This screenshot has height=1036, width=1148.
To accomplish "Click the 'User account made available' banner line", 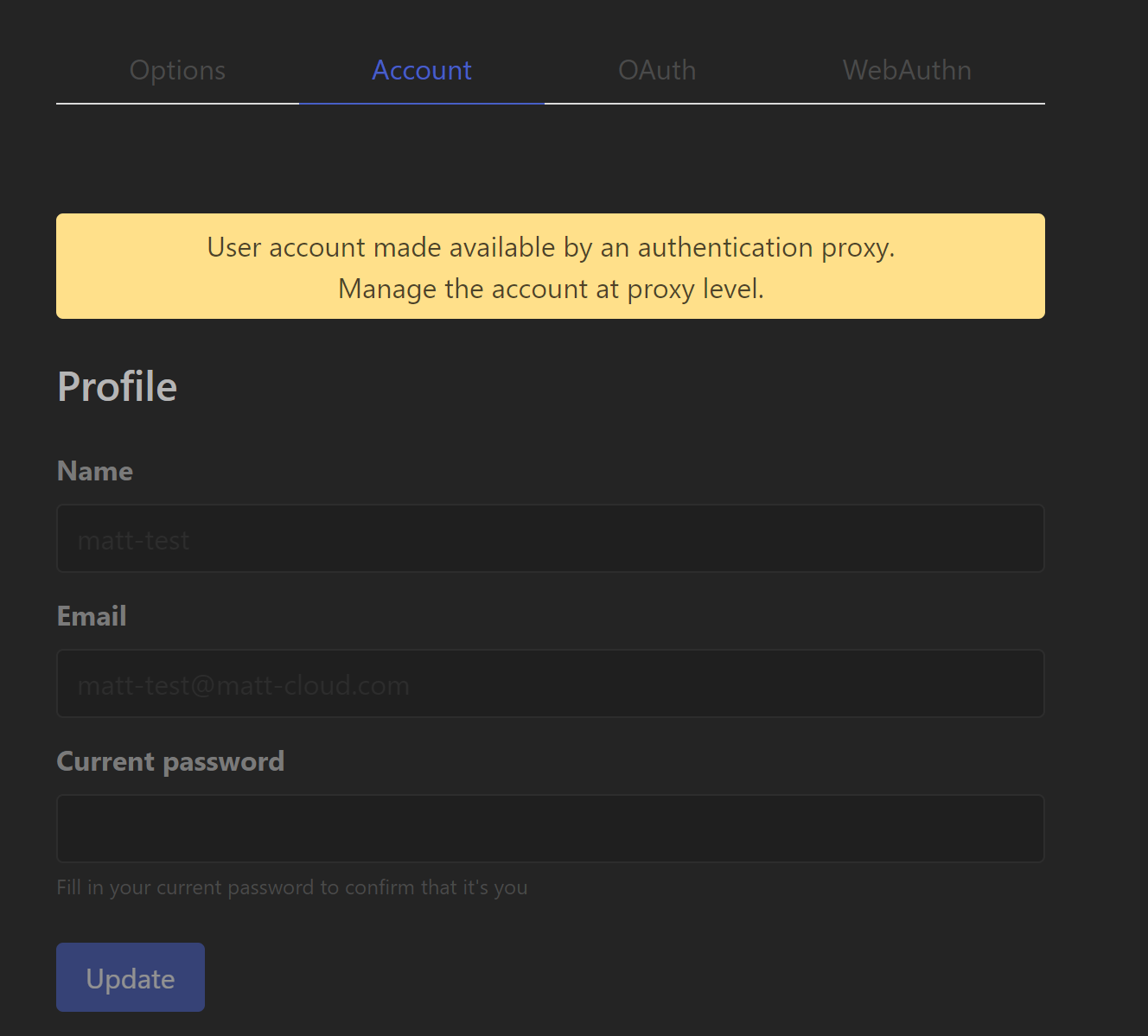I will tap(551, 247).
